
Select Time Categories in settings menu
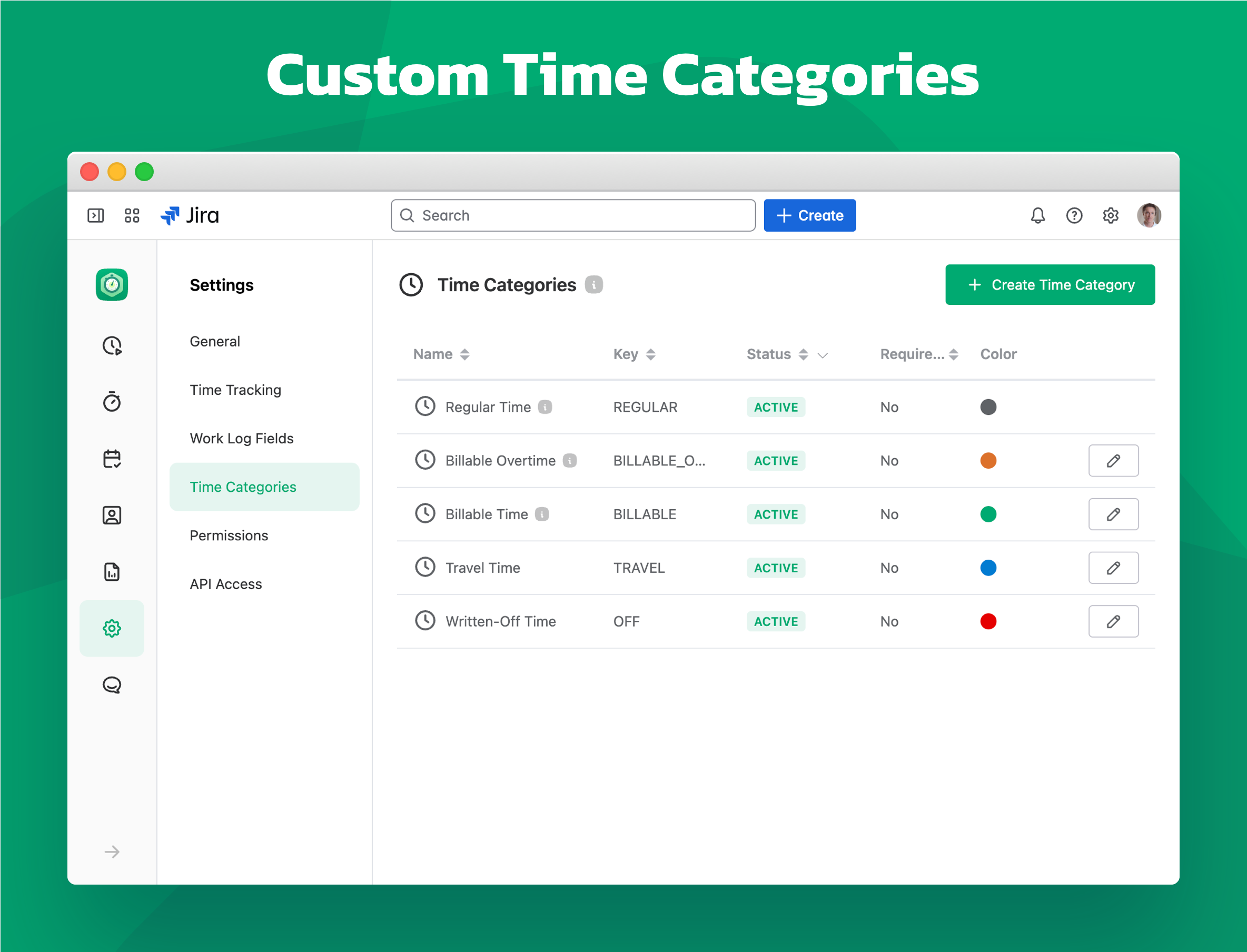[x=264, y=487]
